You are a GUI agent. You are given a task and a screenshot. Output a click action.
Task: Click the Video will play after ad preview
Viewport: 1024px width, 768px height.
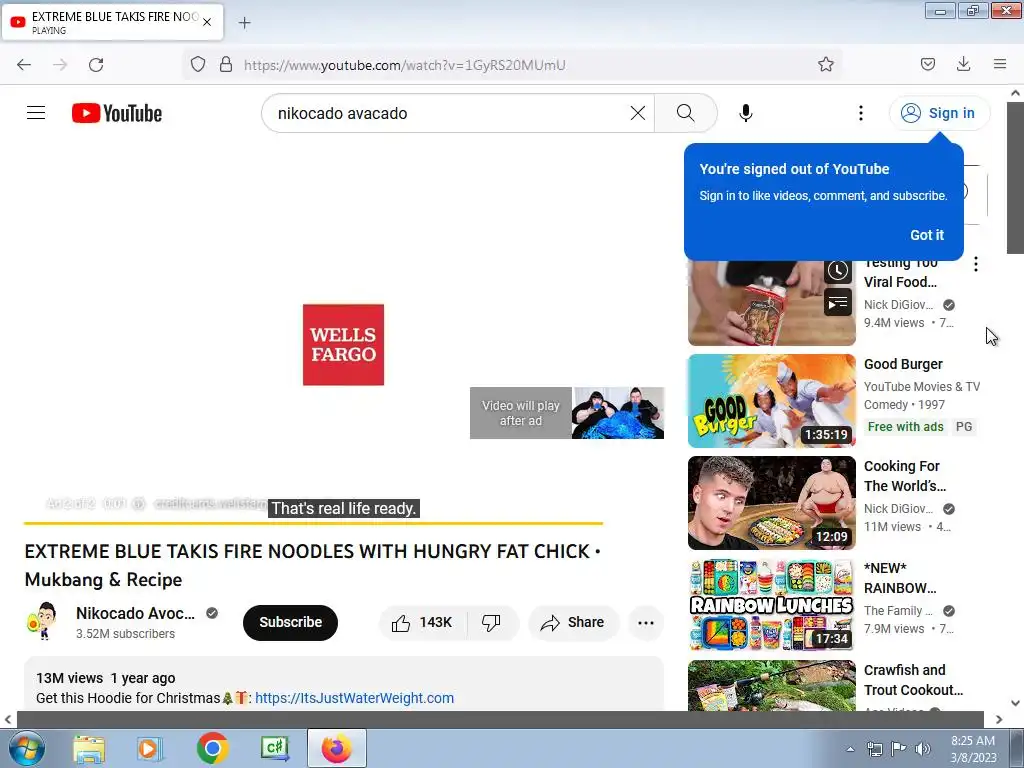(567, 413)
